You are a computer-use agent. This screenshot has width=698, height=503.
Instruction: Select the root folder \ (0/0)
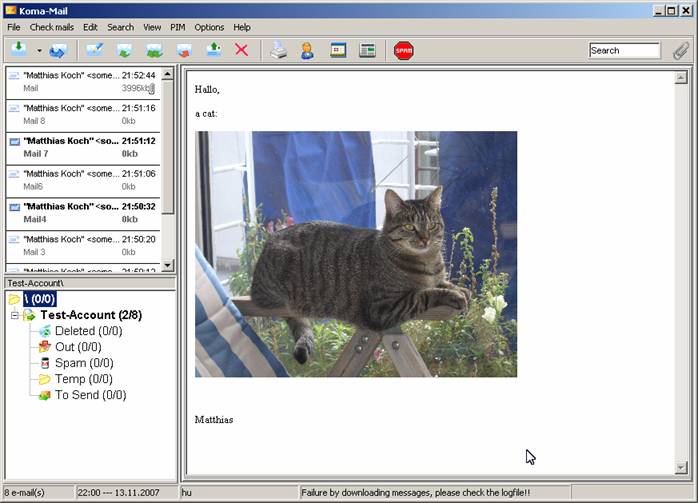coord(40,299)
